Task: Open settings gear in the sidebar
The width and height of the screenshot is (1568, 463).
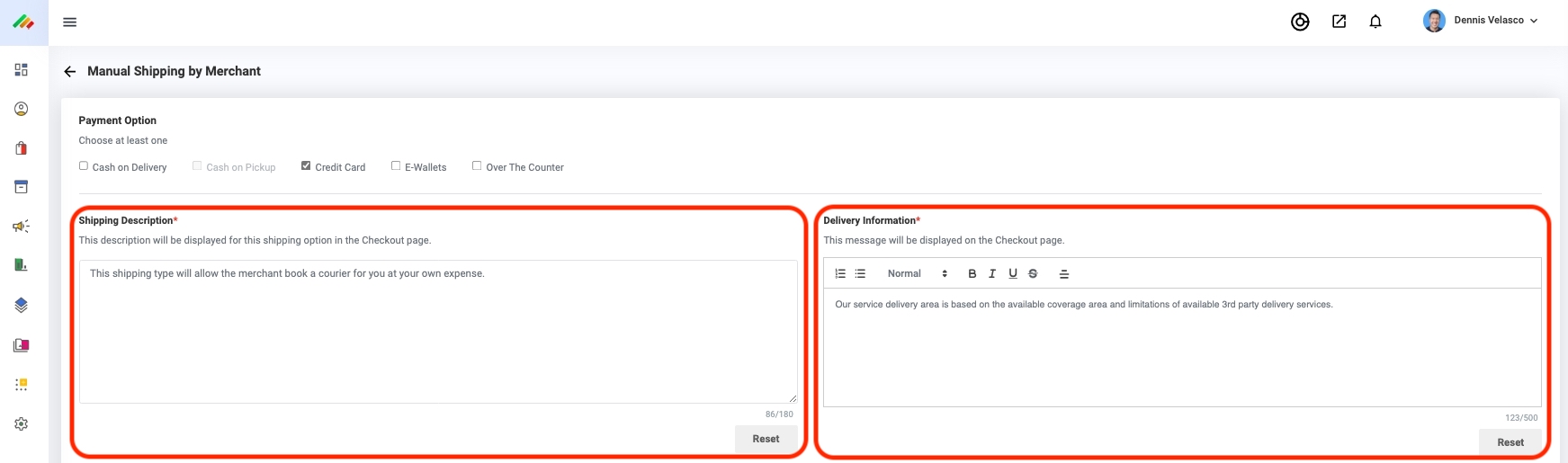Action: (22, 424)
